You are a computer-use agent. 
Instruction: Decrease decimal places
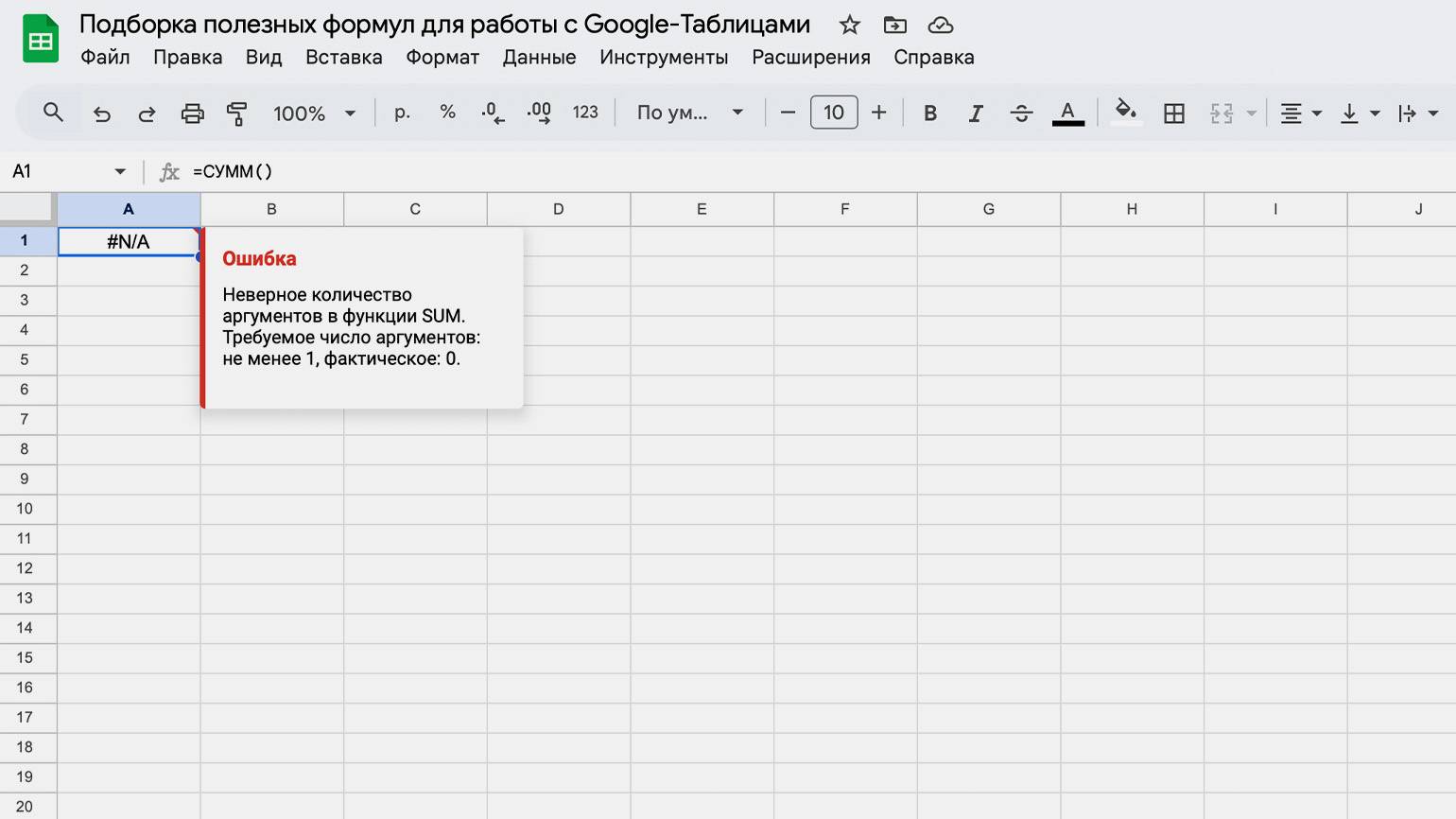click(493, 113)
